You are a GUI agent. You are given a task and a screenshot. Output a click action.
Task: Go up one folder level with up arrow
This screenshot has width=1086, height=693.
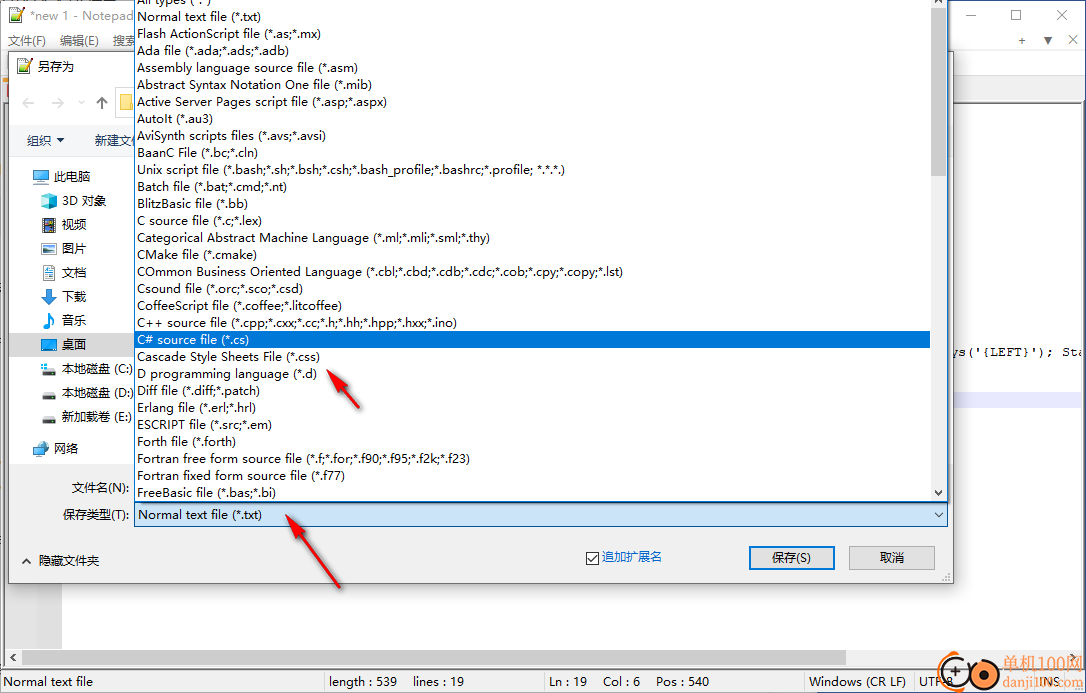[x=102, y=103]
